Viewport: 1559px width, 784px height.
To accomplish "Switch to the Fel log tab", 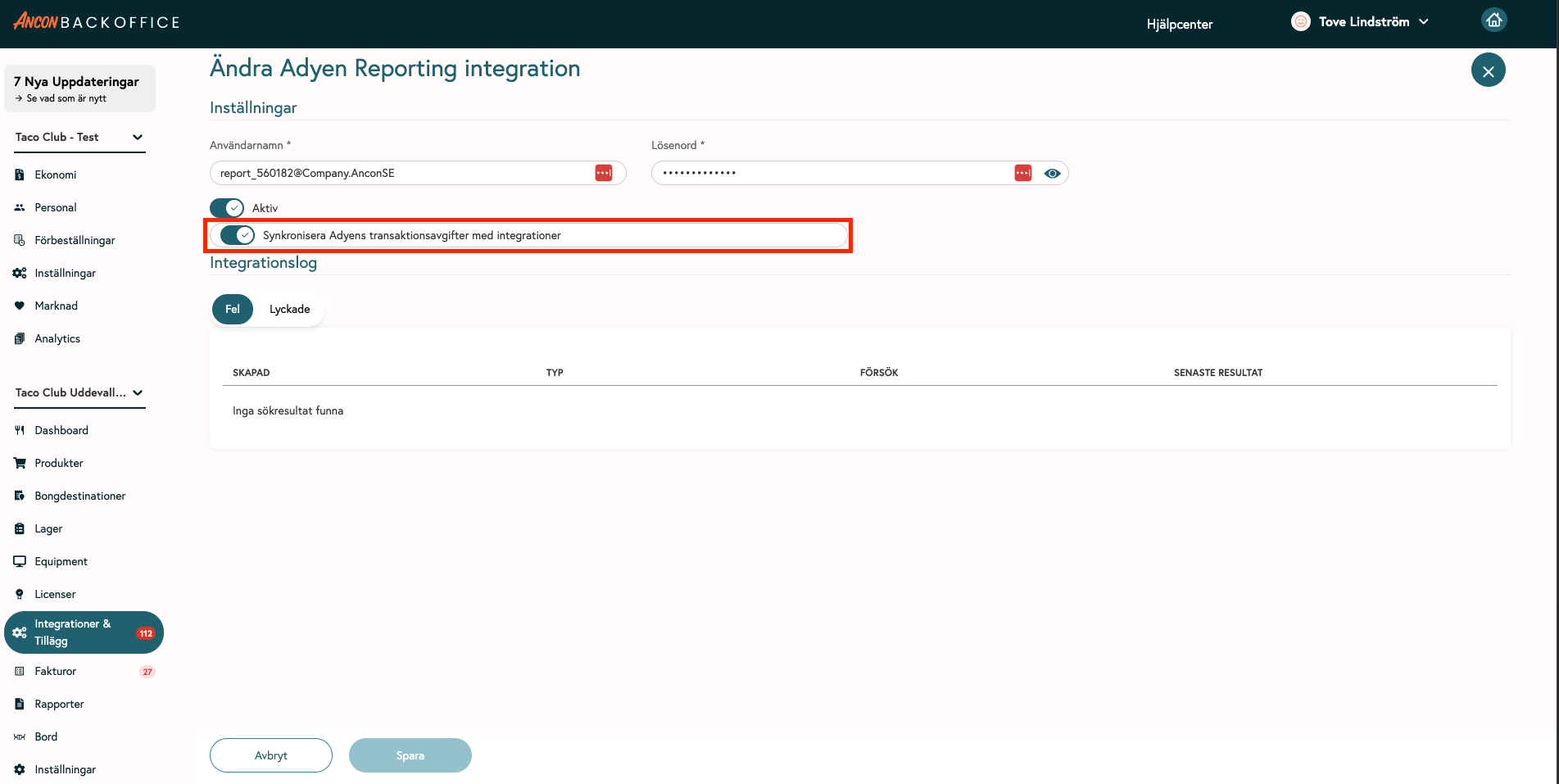I will (x=233, y=309).
